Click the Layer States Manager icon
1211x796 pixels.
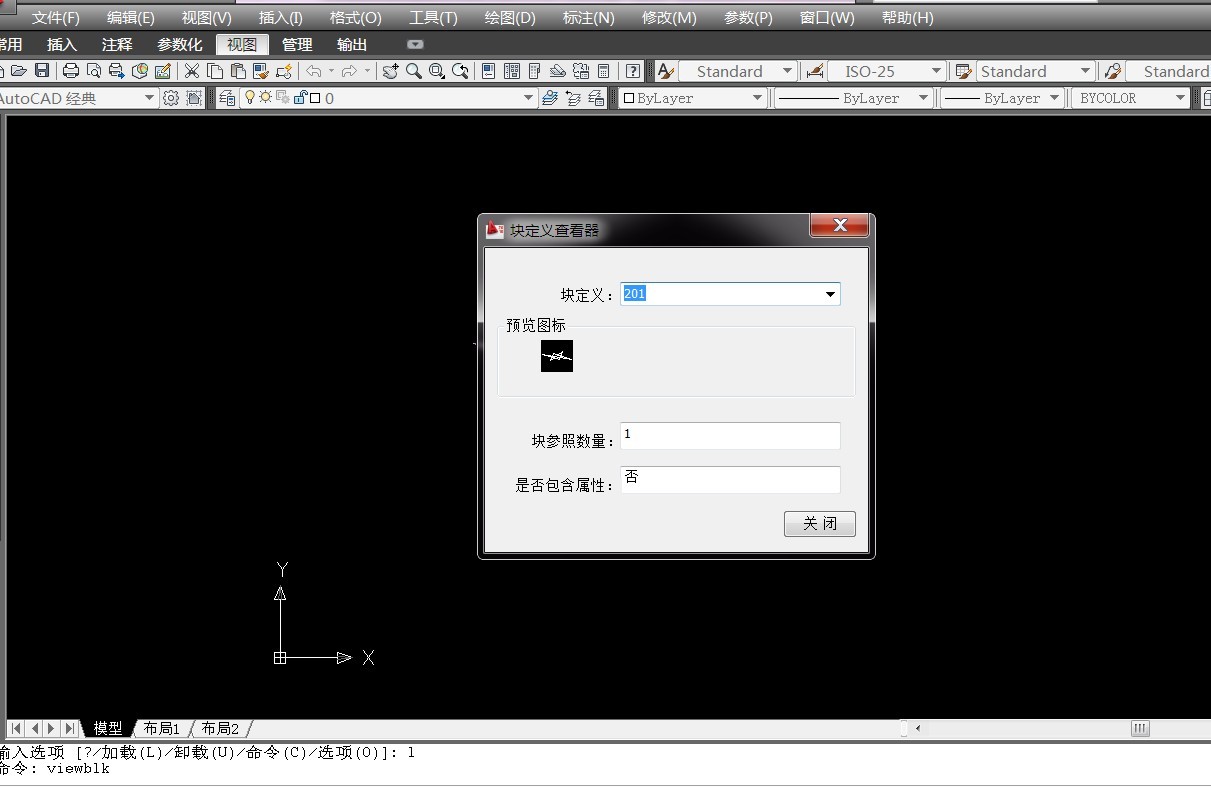coord(596,98)
